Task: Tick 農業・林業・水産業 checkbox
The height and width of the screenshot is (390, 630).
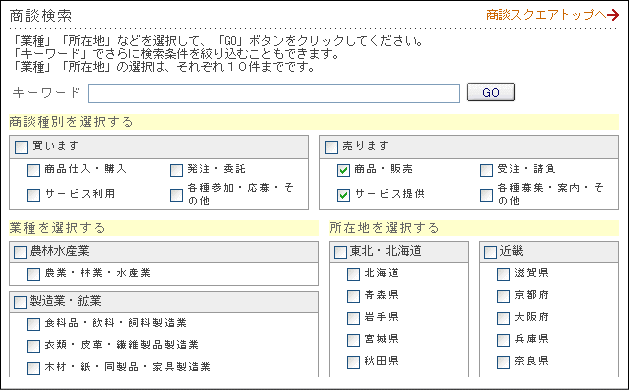Action: click(x=33, y=274)
